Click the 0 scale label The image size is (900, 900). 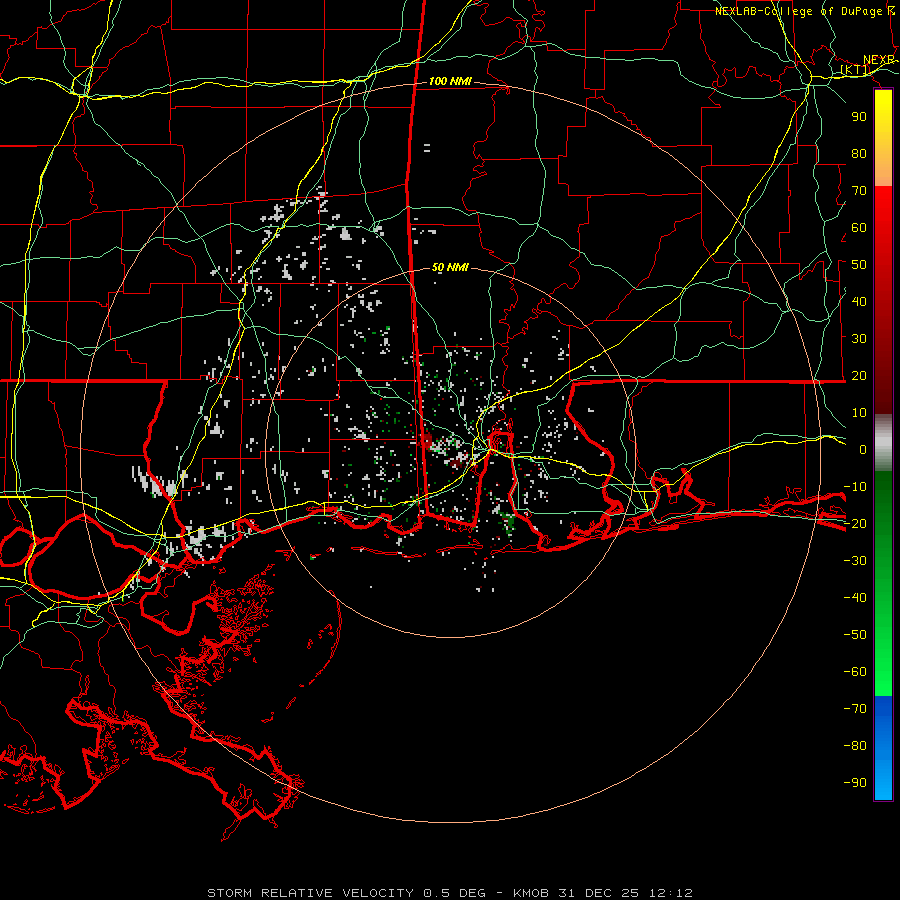[x=863, y=449]
